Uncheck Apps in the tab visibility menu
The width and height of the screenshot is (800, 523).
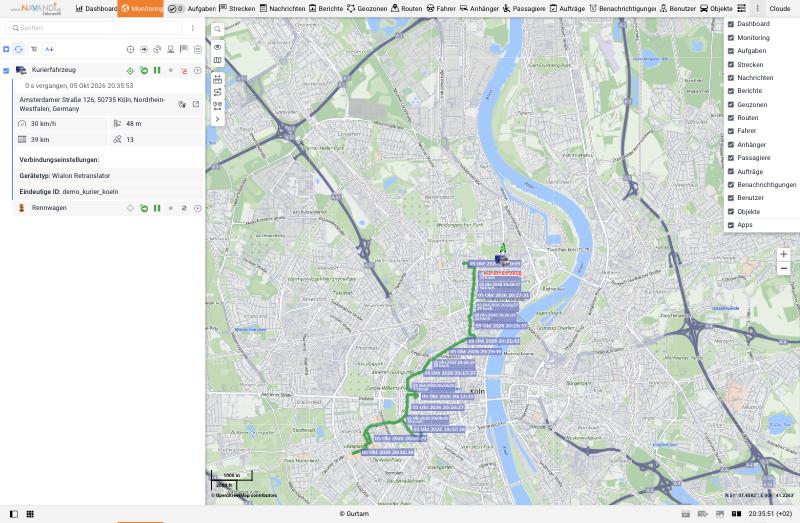click(x=731, y=225)
